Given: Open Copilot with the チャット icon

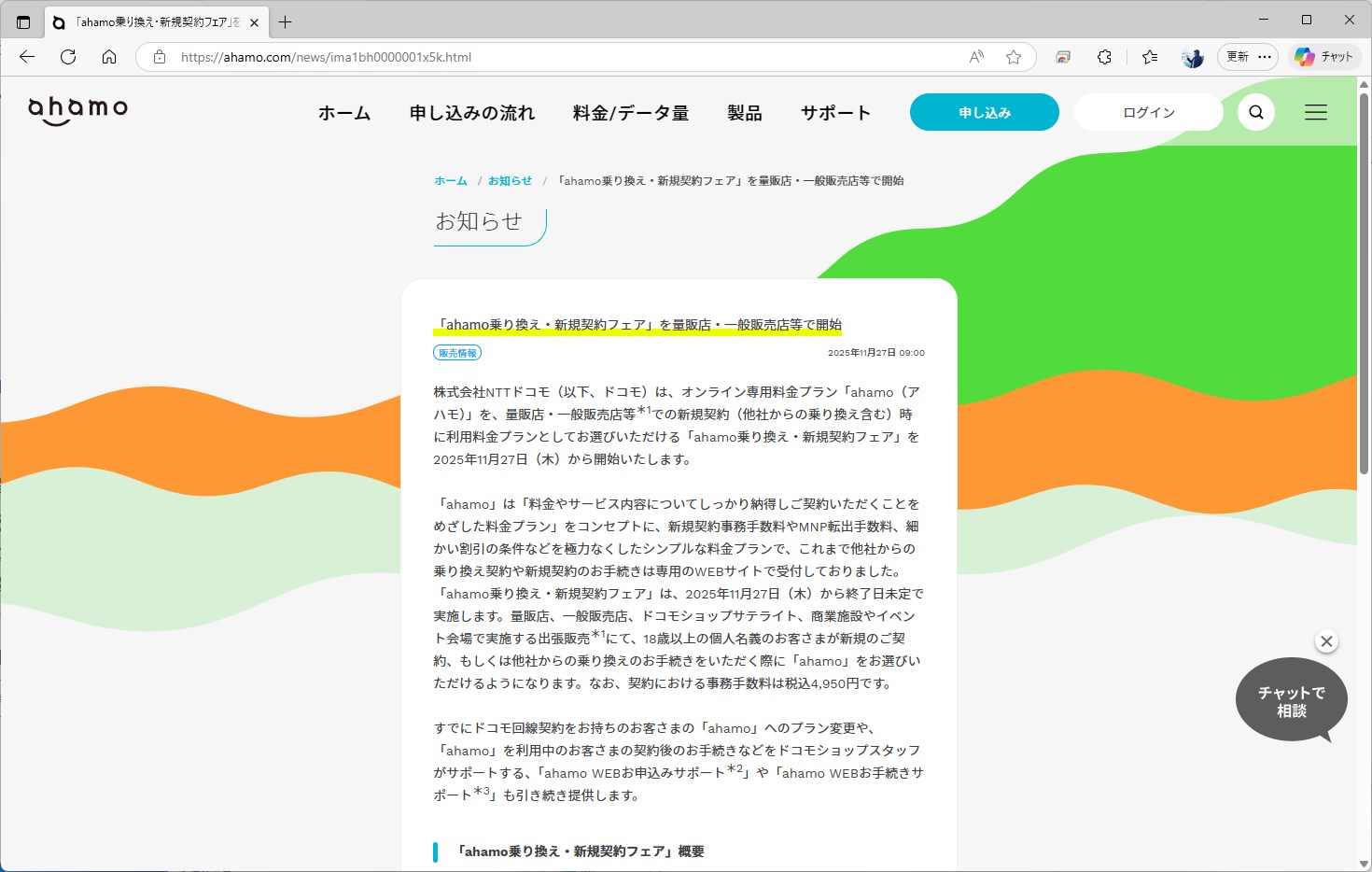Looking at the screenshot, I should pos(1324,57).
